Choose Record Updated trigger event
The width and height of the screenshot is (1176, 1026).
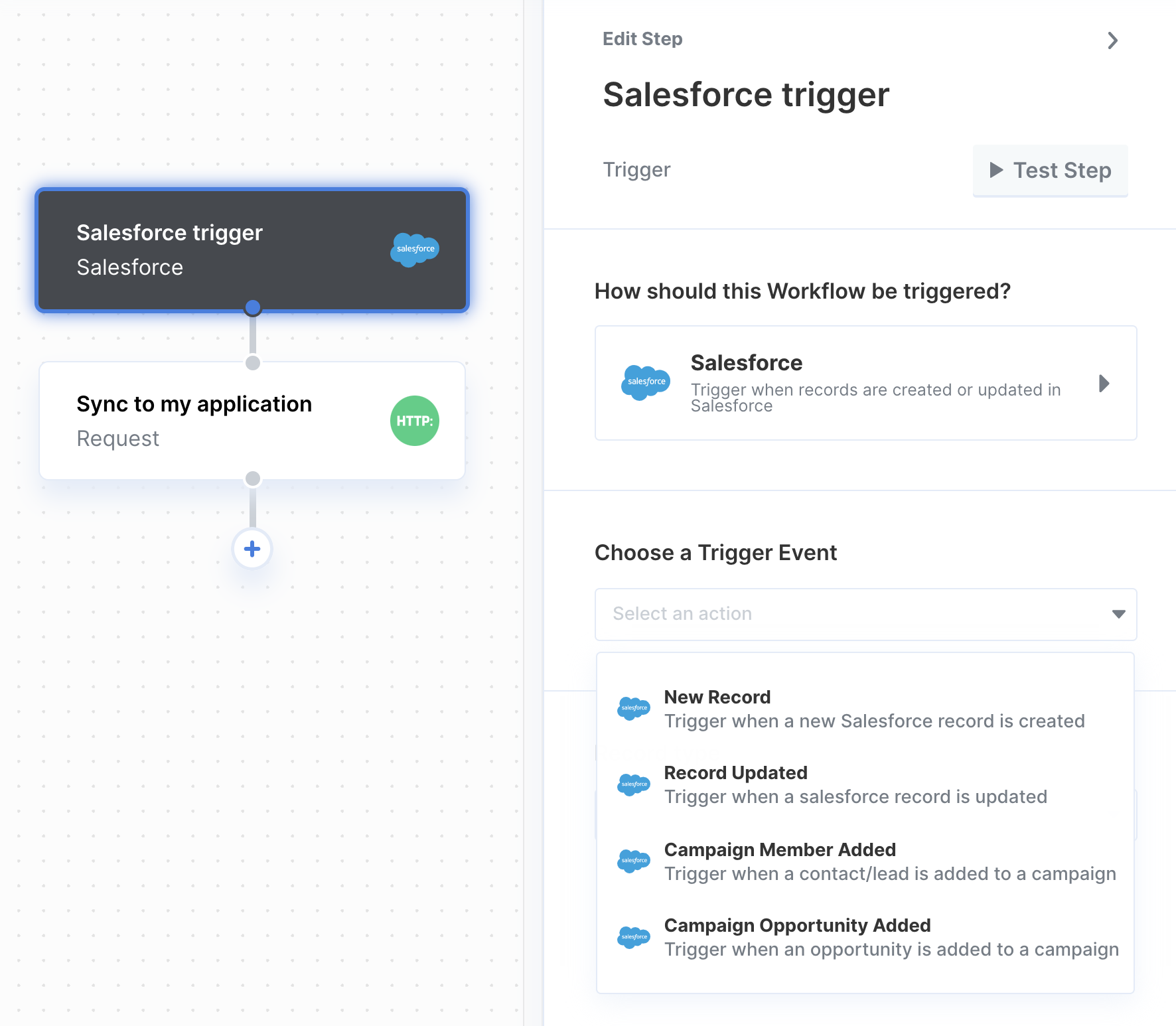tap(865, 784)
